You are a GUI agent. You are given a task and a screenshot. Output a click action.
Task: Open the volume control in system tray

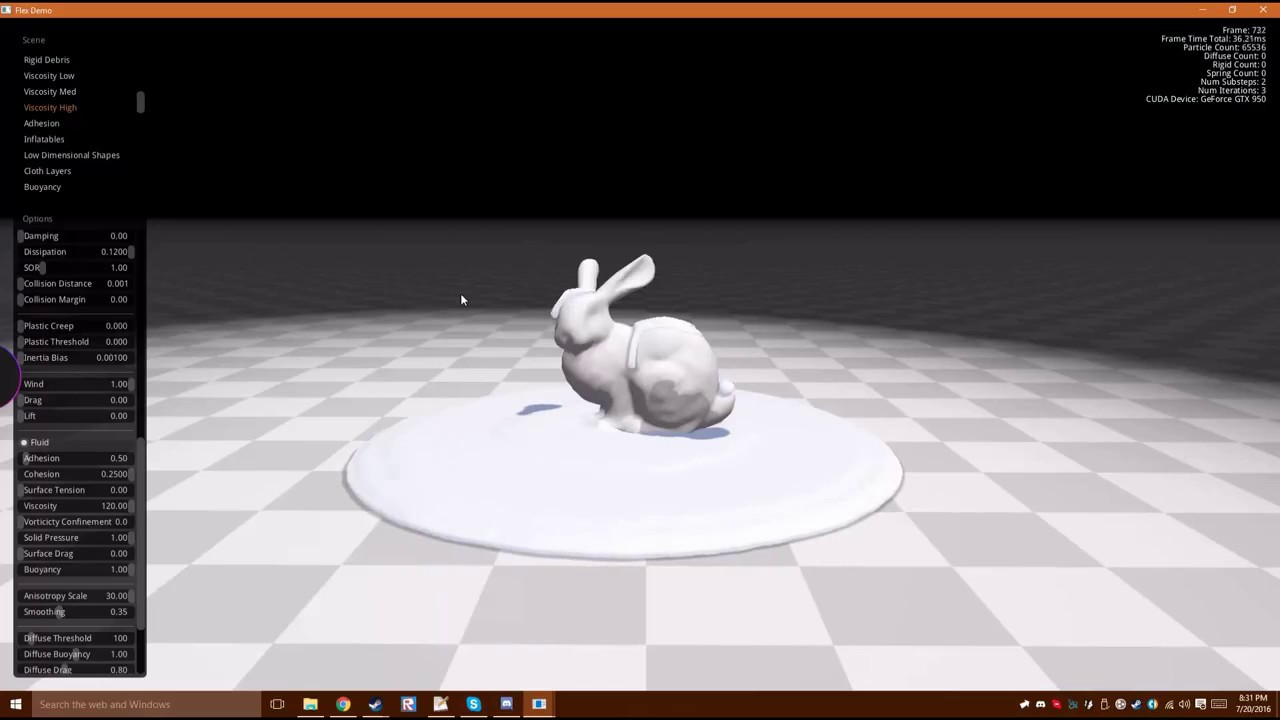[x=1184, y=704]
